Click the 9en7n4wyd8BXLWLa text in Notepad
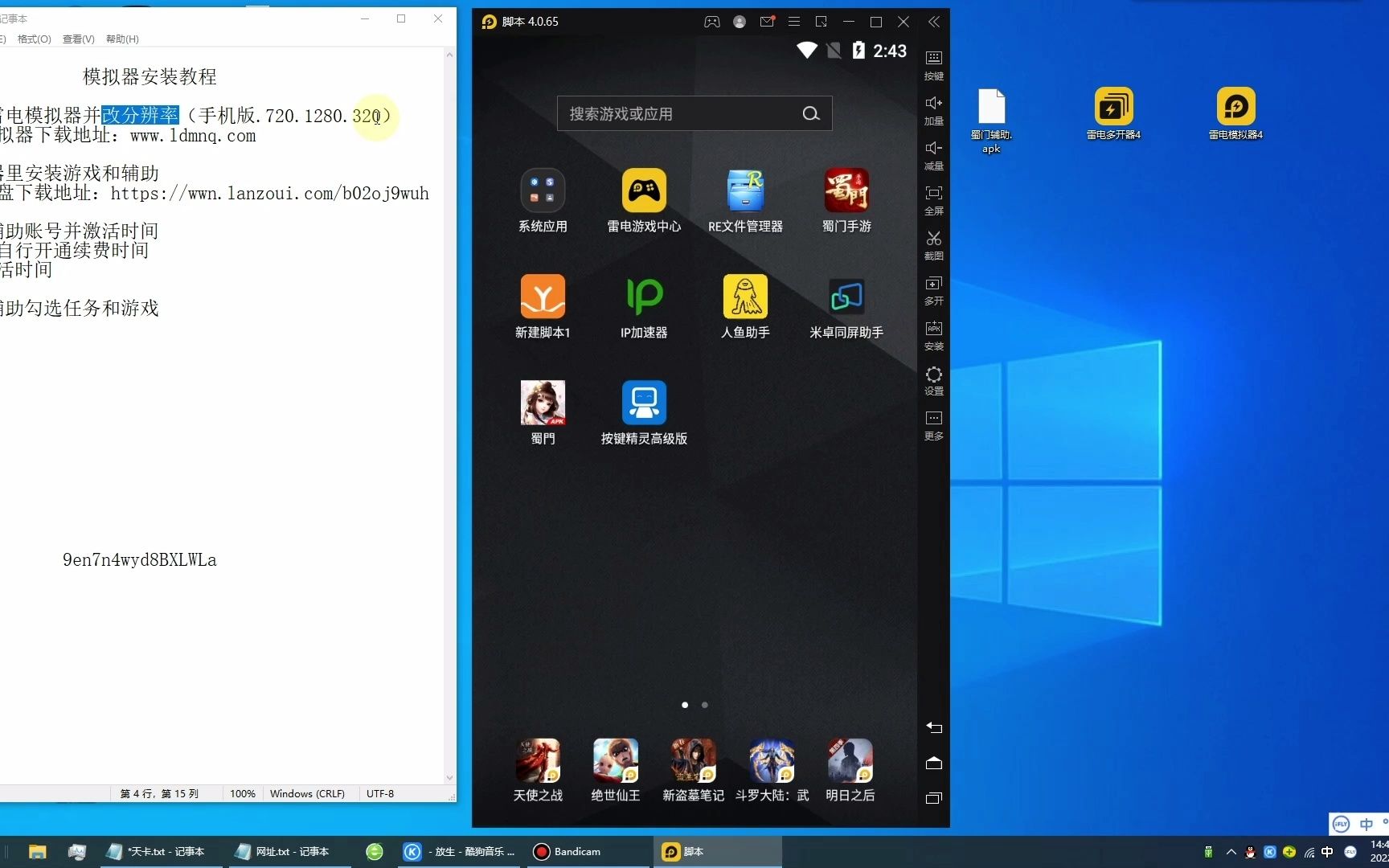This screenshot has height=868, width=1389. click(140, 560)
